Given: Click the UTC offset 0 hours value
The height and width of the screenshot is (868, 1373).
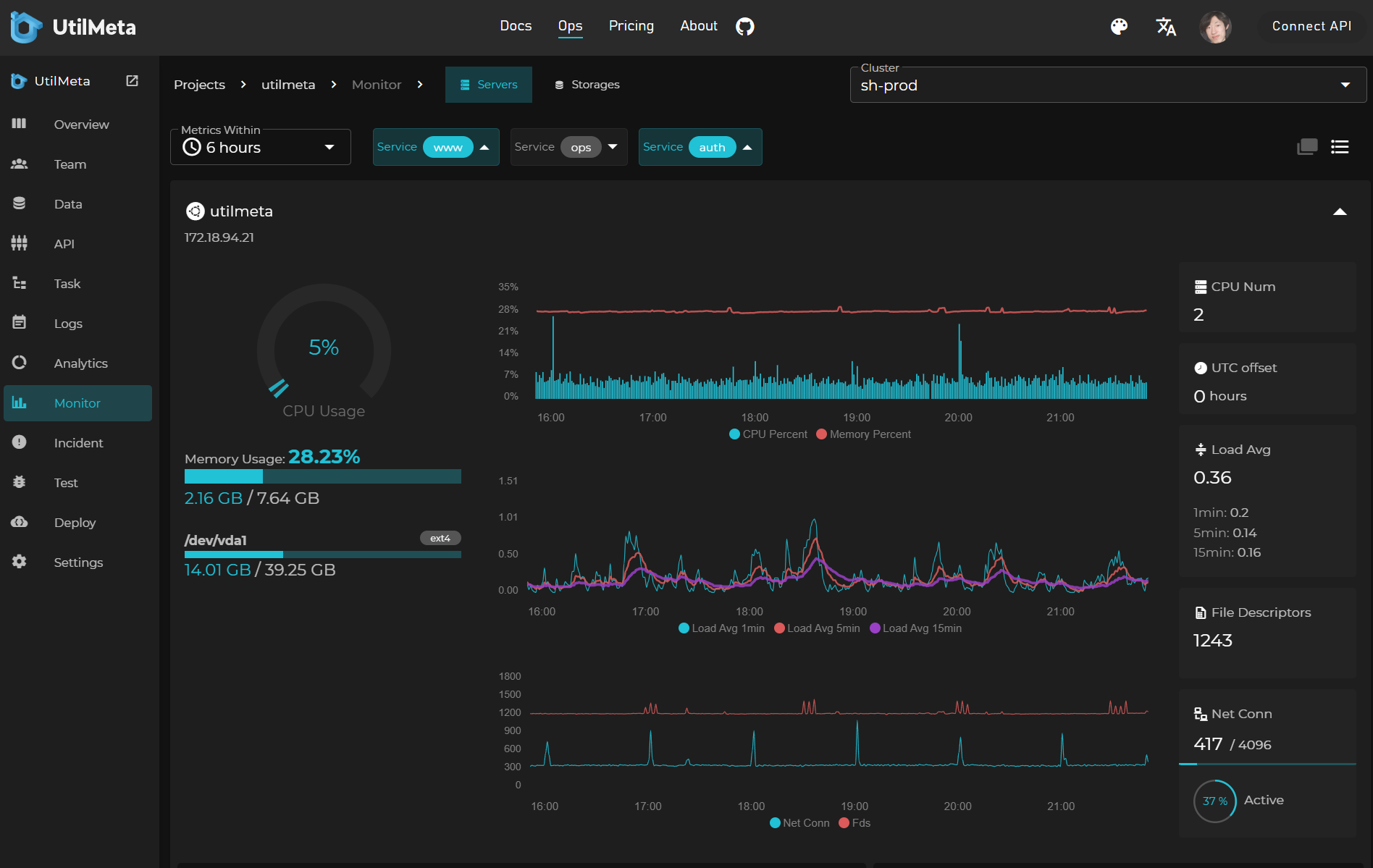Looking at the screenshot, I should [x=1220, y=396].
